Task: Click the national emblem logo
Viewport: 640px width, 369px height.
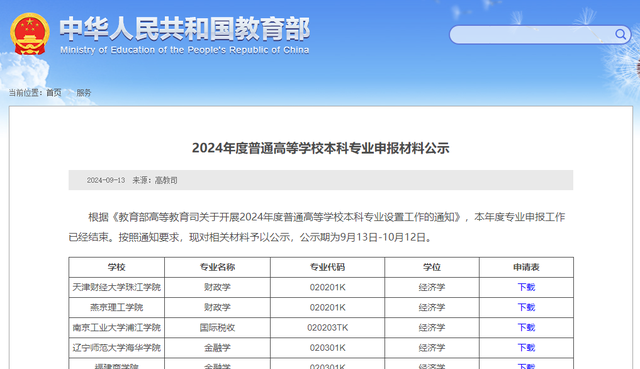Action: tap(30, 34)
